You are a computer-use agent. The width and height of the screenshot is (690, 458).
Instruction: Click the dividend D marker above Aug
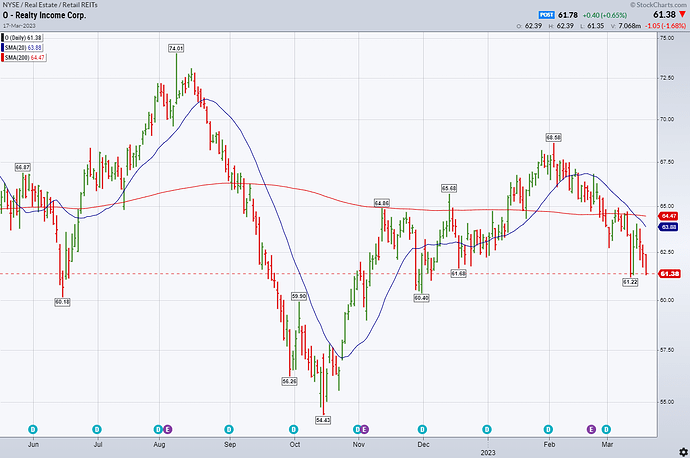pyautogui.click(x=158, y=429)
